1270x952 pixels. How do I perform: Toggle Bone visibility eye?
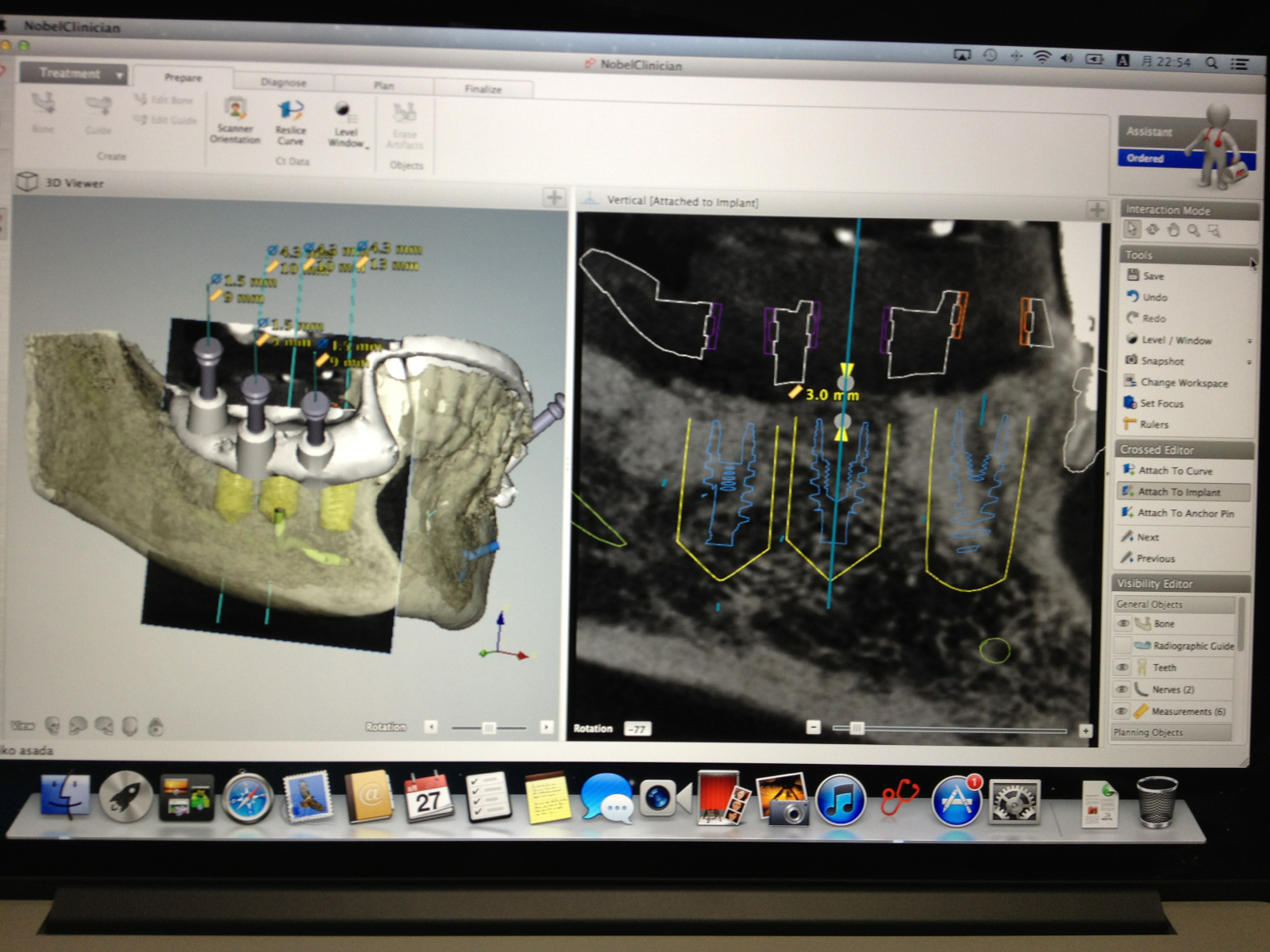pyautogui.click(x=1122, y=624)
